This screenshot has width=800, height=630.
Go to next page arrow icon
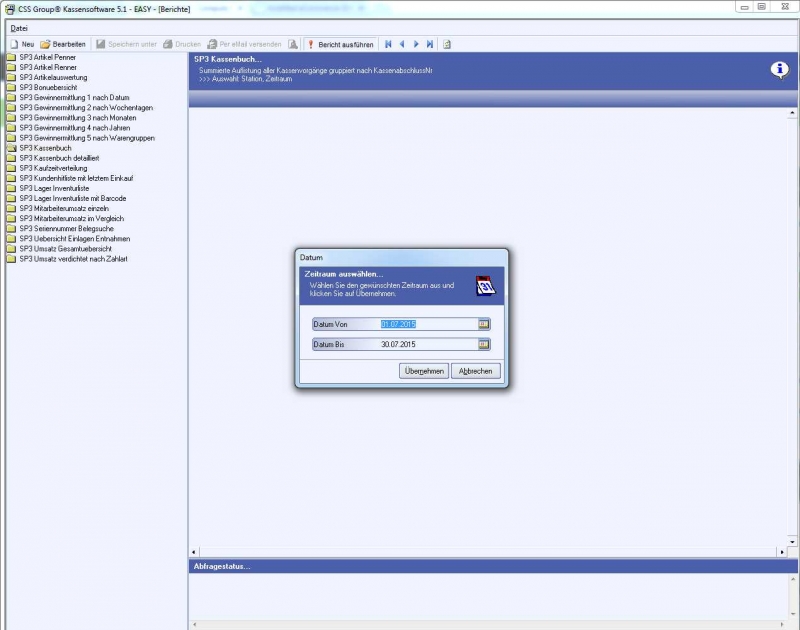pyautogui.click(x=416, y=44)
